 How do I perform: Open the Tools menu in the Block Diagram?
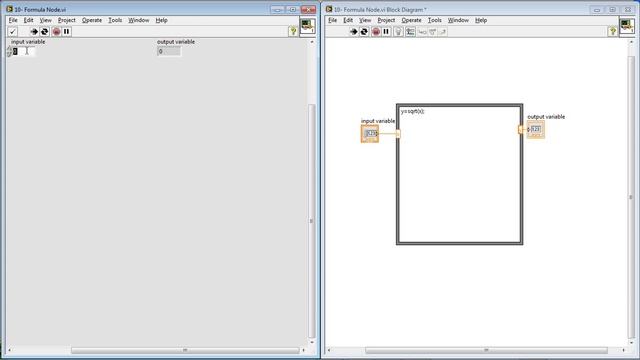coord(435,20)
